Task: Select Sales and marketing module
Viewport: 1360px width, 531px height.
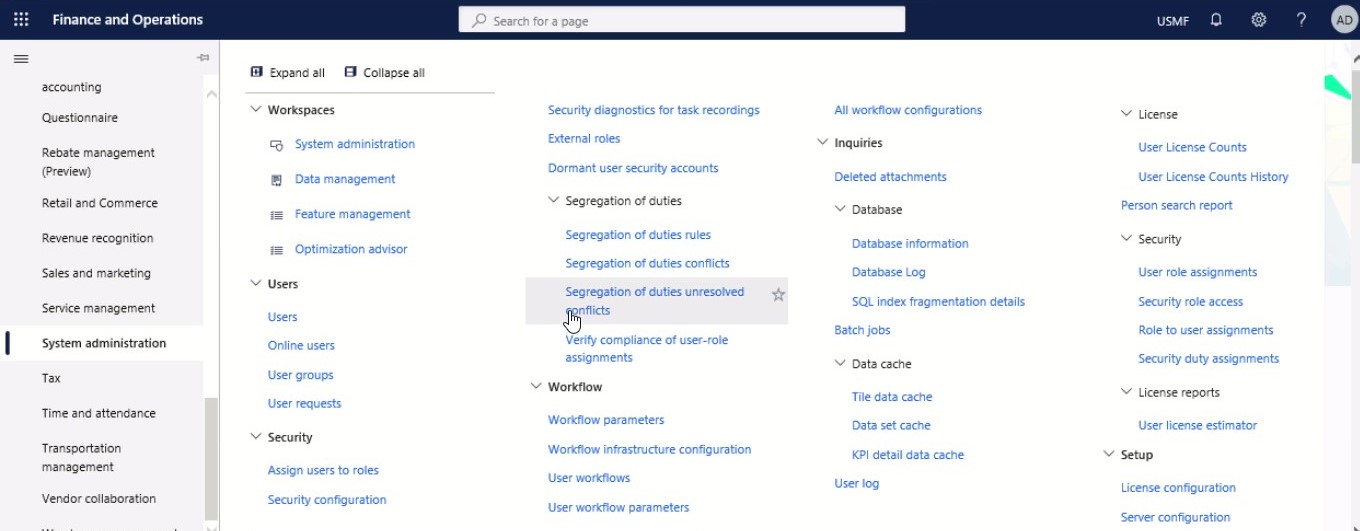Action: pos(96,273)
